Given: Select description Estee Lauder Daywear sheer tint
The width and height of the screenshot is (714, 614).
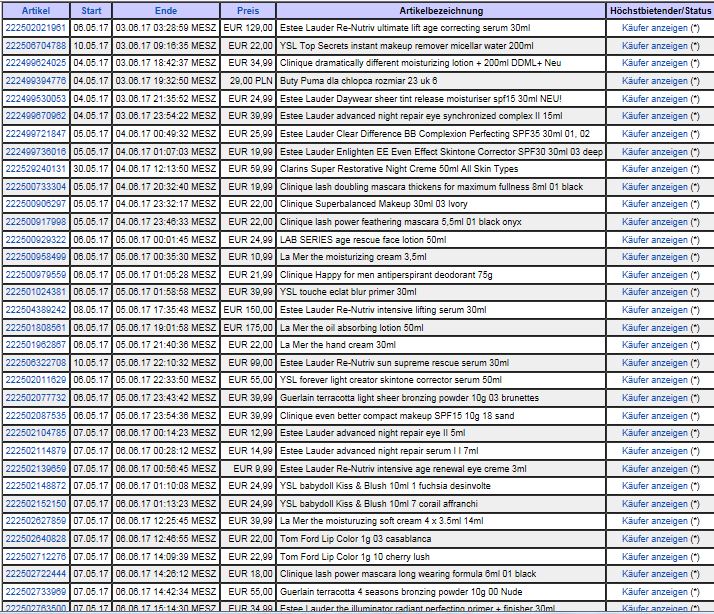Looking at the screenshot, I should [x=441, y=98].
